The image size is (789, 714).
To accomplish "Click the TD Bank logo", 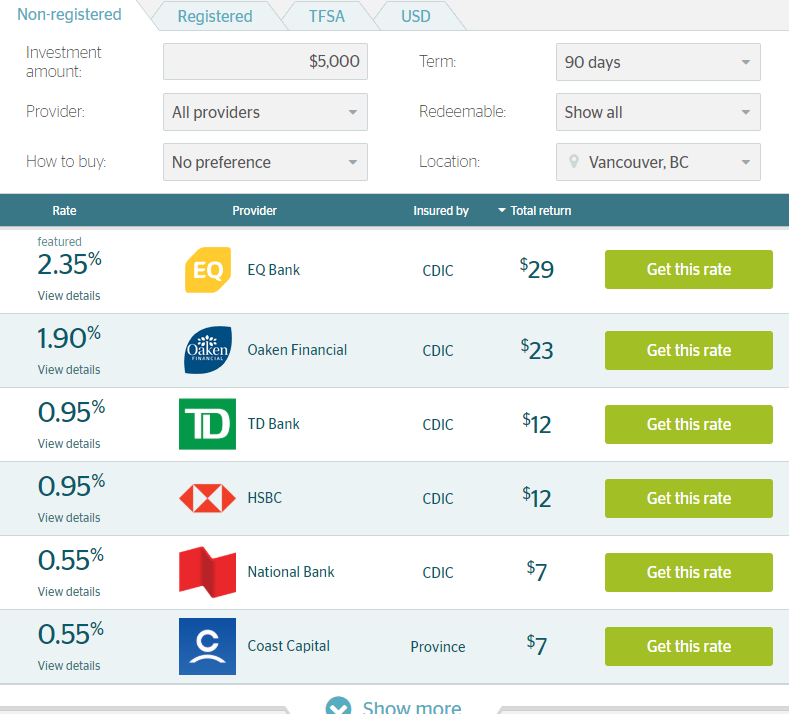I will [x=208, y=424].
